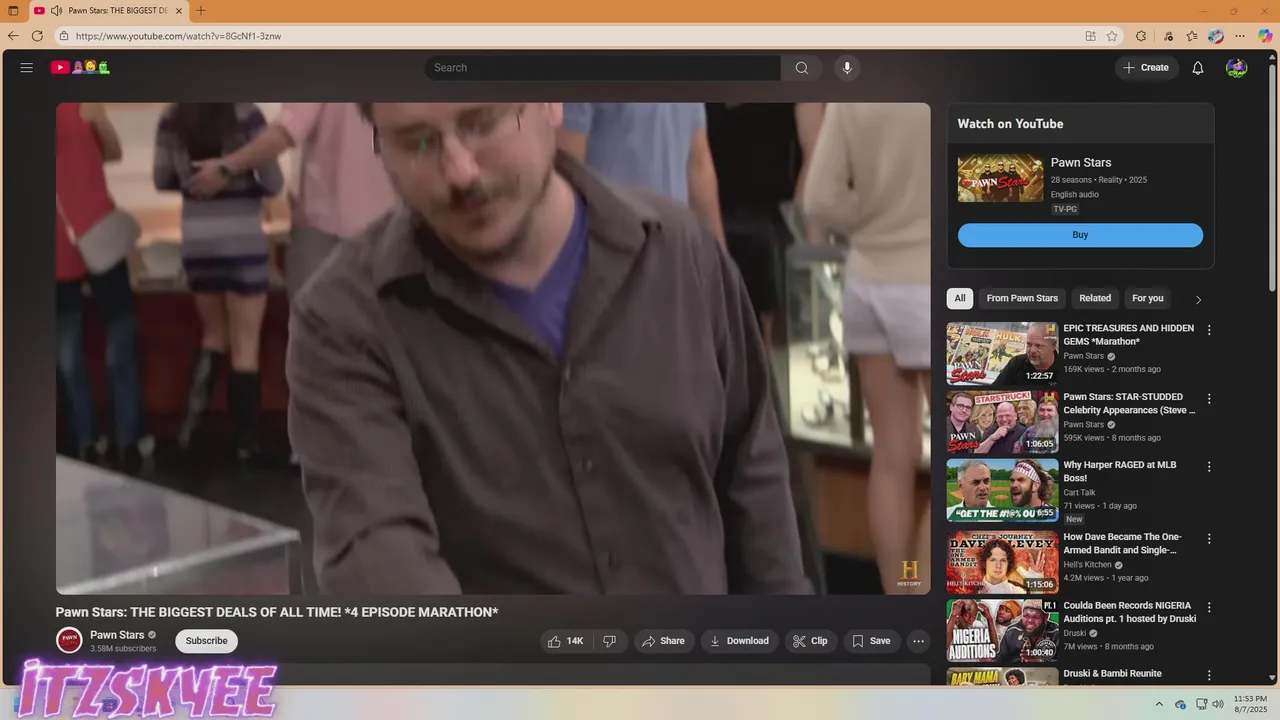The height and width of the screenshot is (720, 1280).
Task: Open STAR-STUDDED Celebrity Appearances thumbnail
Action: click(1002, 422)
